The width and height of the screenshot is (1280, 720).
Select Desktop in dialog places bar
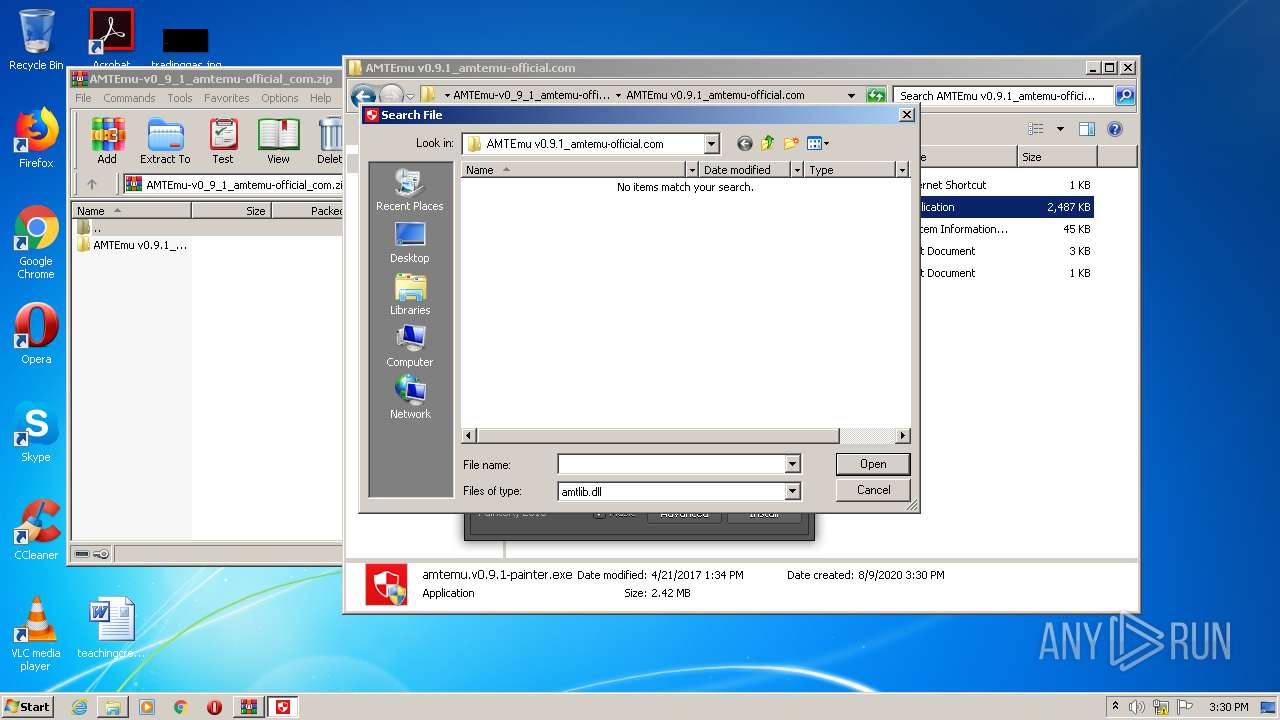coord(410,242)
